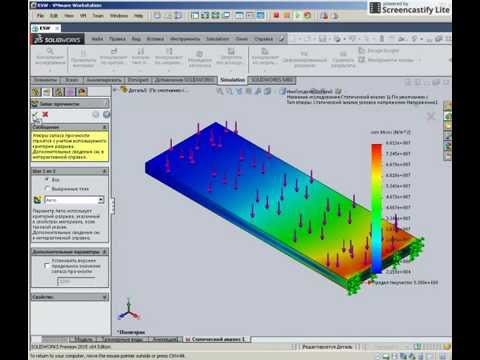Click the Back arrow in the PropertyManager

tap(96, 115)
